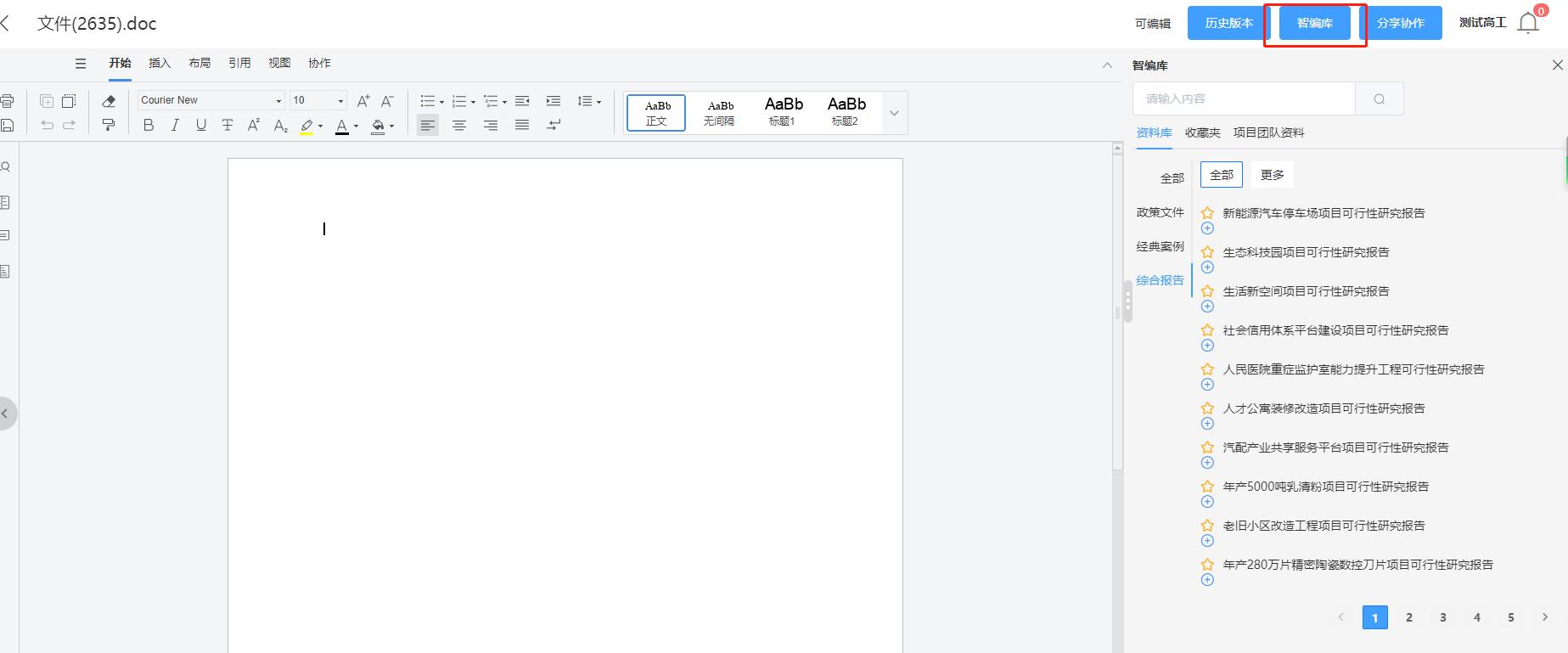Expand the bullet list style arrow
The height and width of the screenshot is (653, 1568).
click(441, 102)
